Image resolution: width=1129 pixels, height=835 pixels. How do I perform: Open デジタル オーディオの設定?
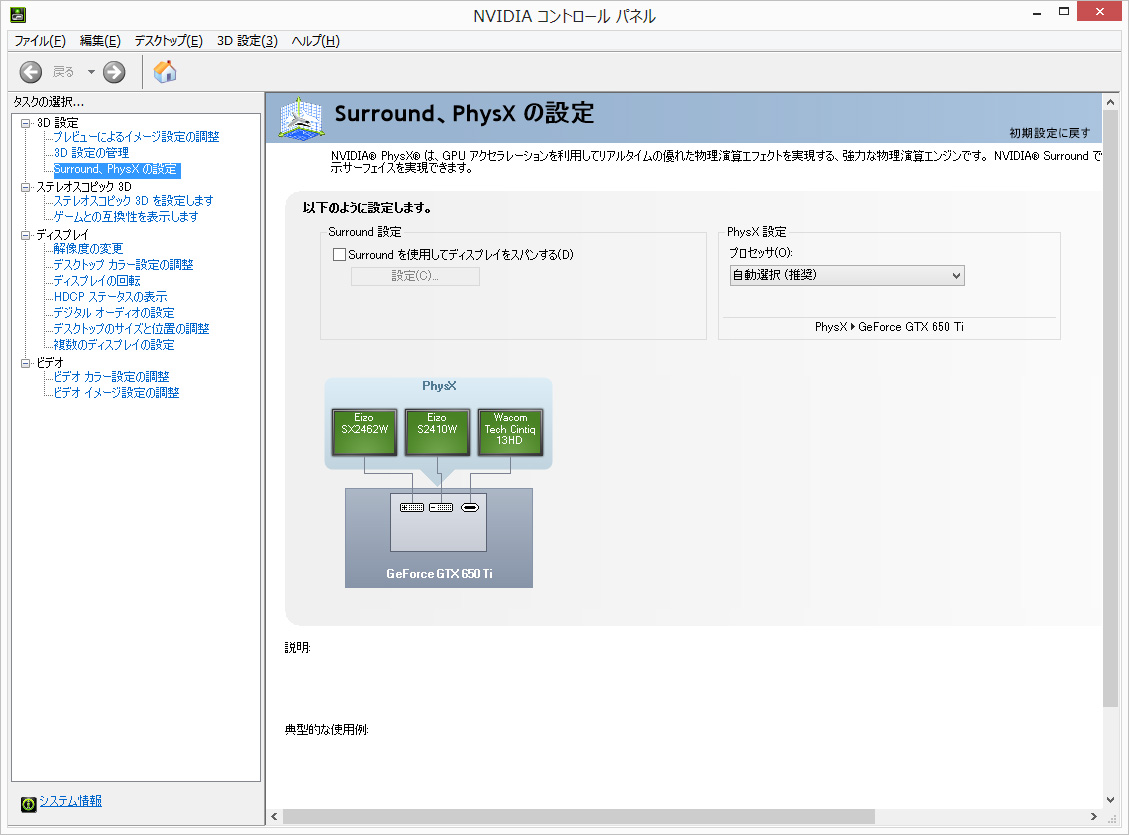tap(114, 313)
